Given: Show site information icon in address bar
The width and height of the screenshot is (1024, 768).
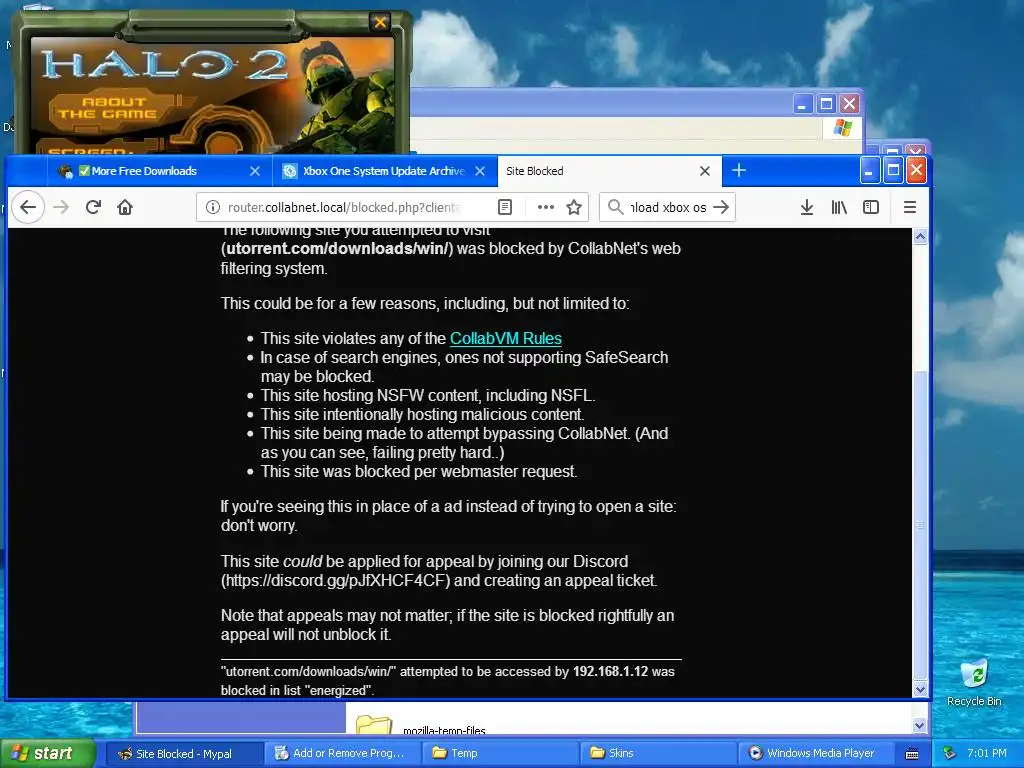Looking at the screenshot, I should (x=213, y=208).
